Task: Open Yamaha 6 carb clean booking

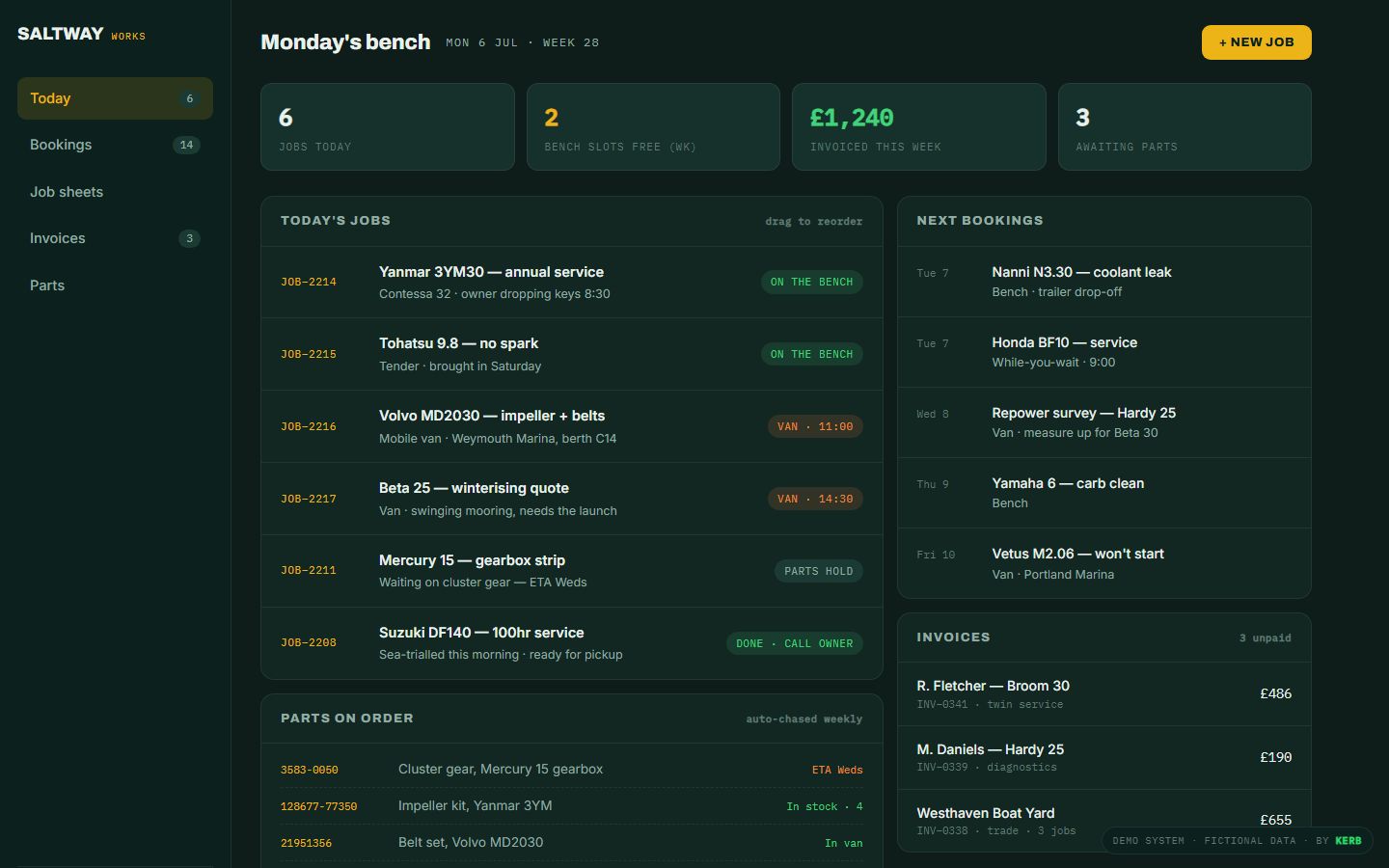Action: coord(1104,493)
